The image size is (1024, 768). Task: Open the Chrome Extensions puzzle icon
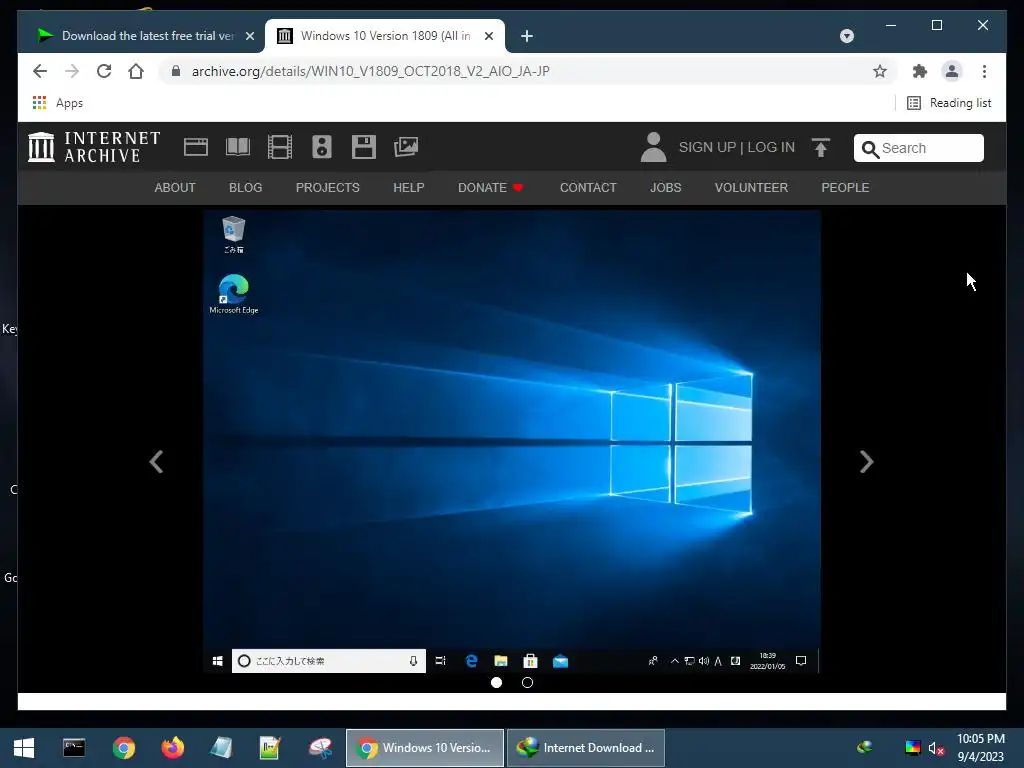point(920,71)
